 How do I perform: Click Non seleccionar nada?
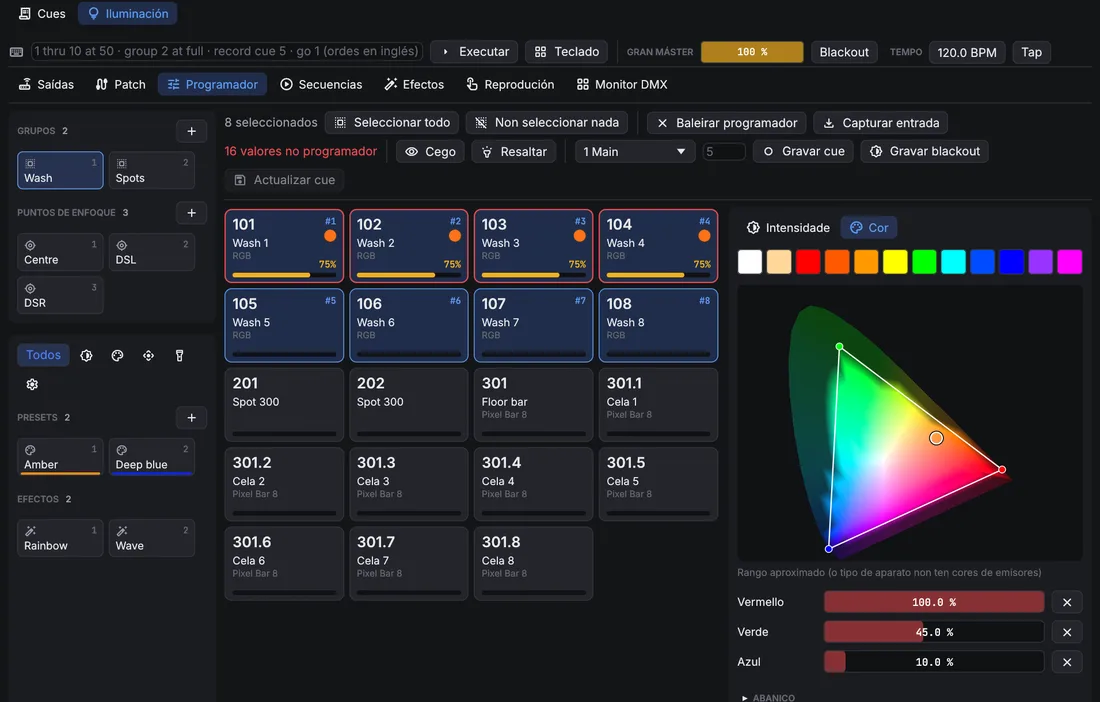point(546,123)
